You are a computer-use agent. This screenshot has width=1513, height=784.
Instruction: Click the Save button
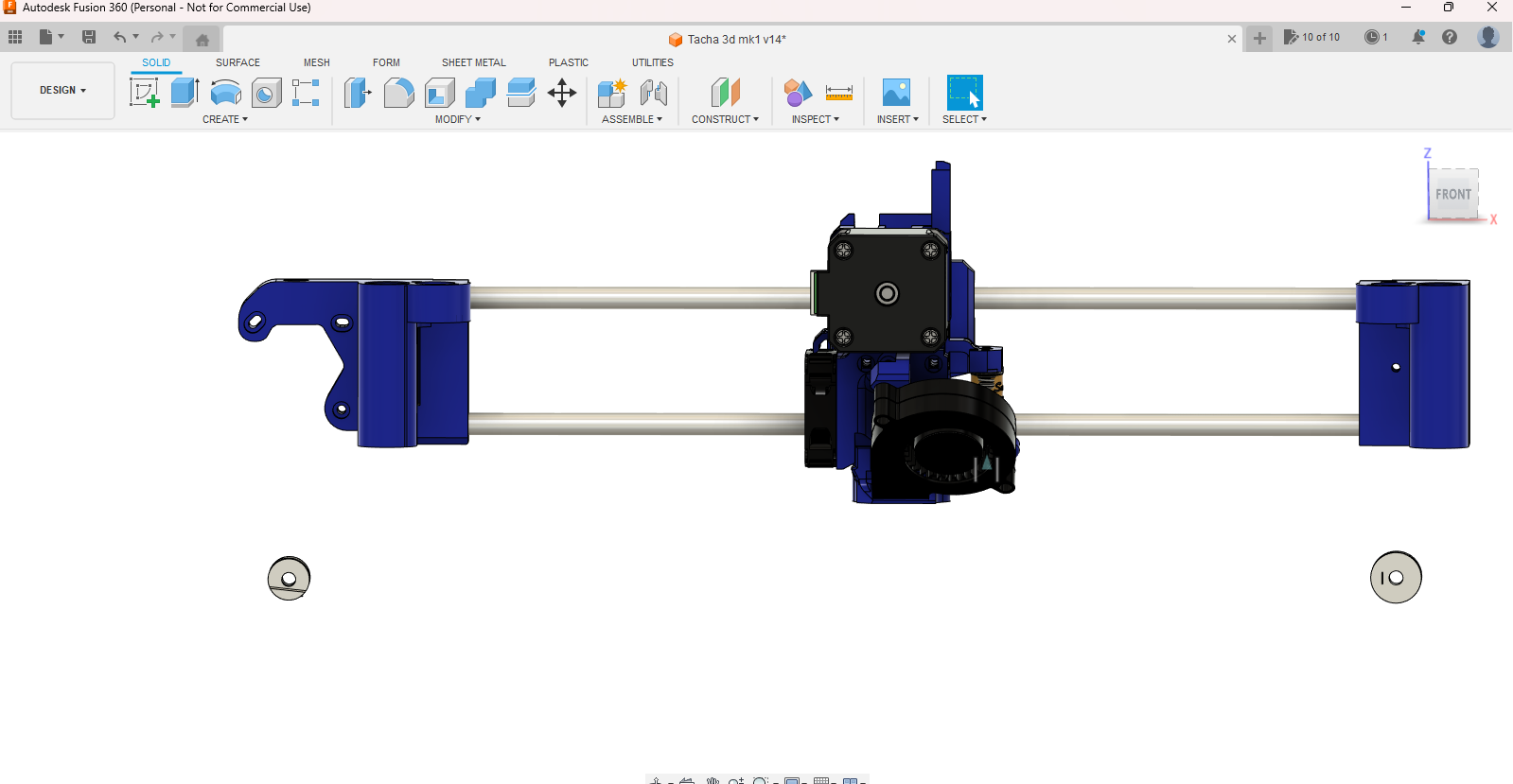tap(89, 38)
